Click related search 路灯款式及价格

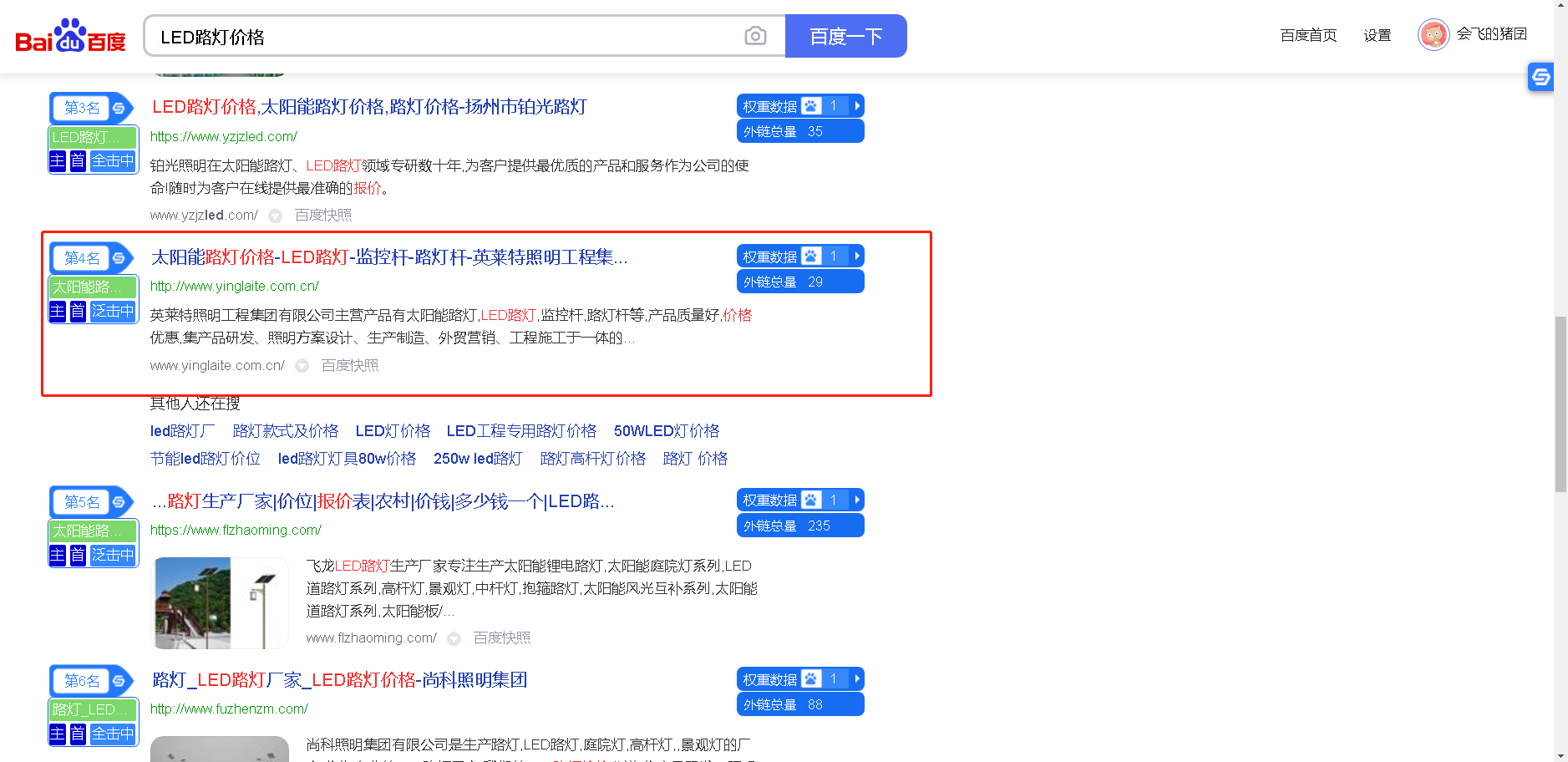[x=286, y=431]
